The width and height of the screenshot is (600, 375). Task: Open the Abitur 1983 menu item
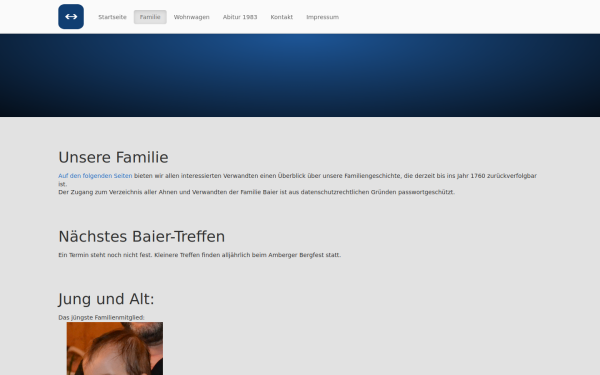[240, 17]
